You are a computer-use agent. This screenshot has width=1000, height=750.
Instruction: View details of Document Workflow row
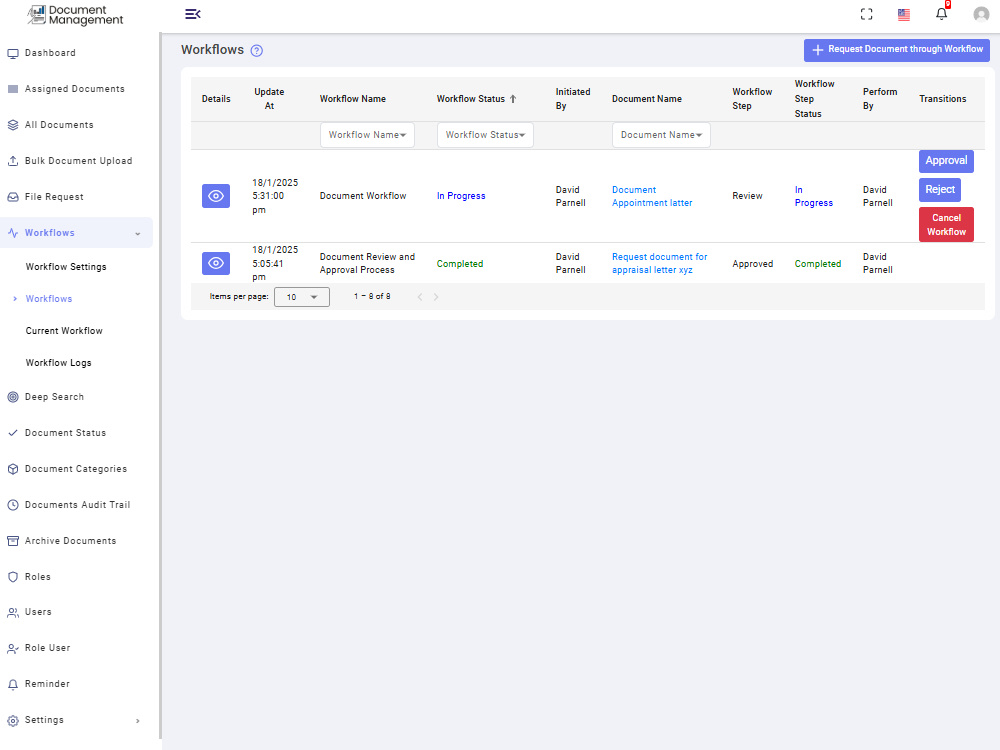pos(216,196)
